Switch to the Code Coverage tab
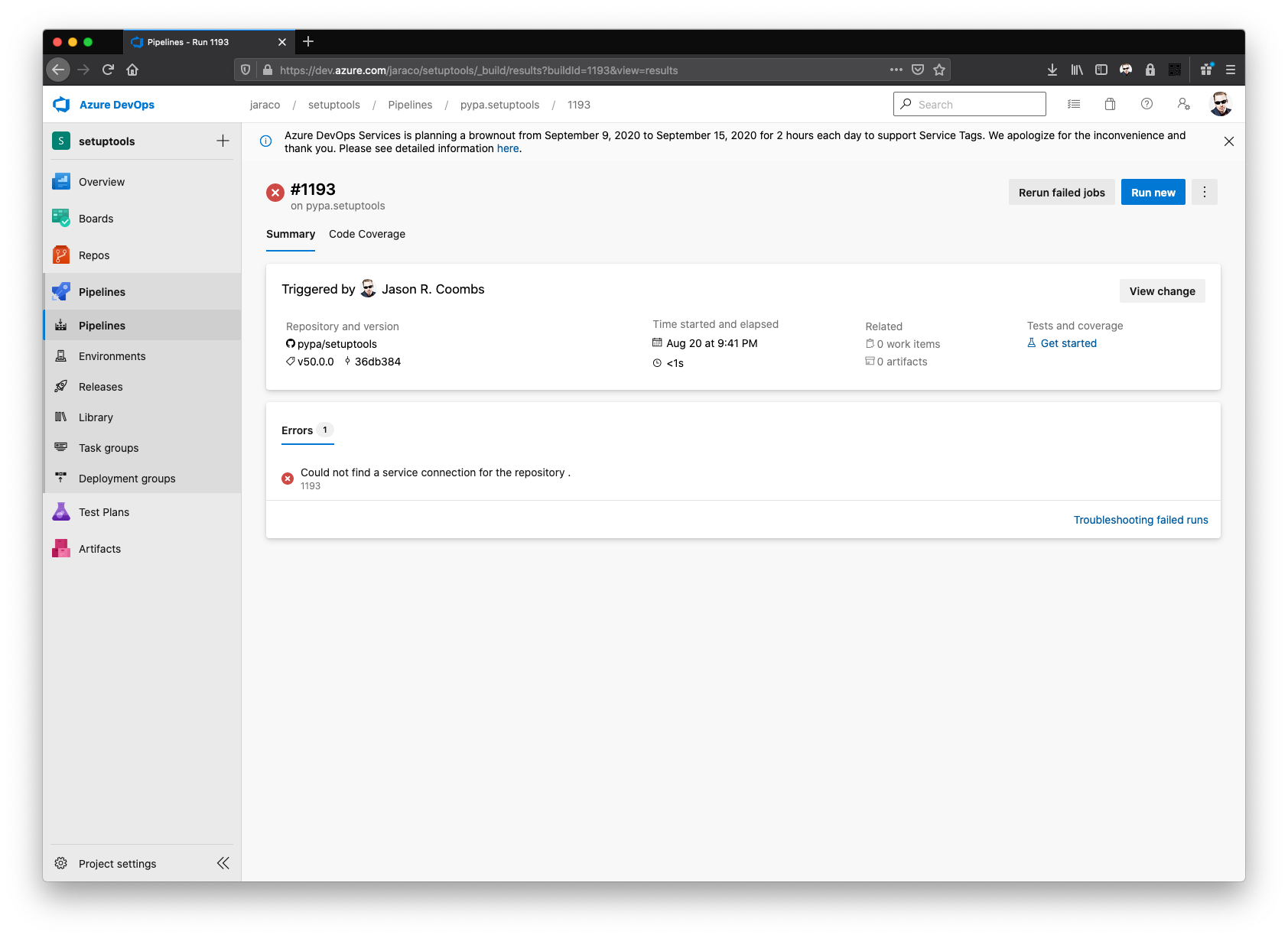 (x=367, y=234)
